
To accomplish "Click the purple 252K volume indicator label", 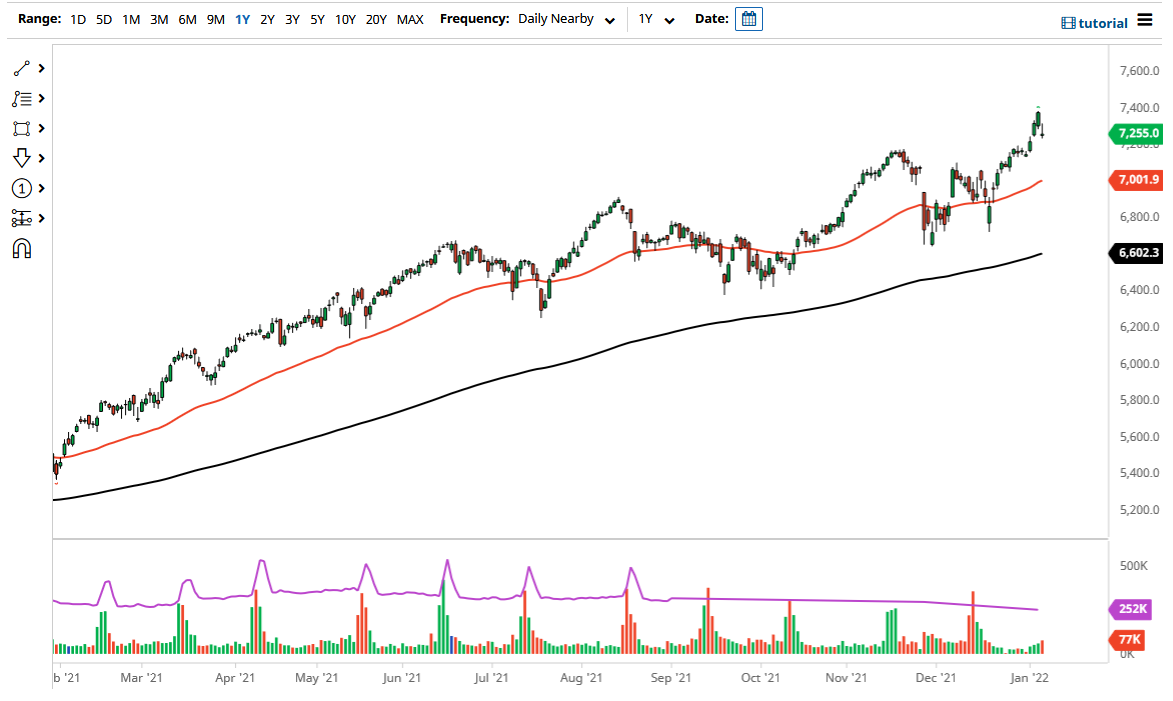I will click(1130, 608).
